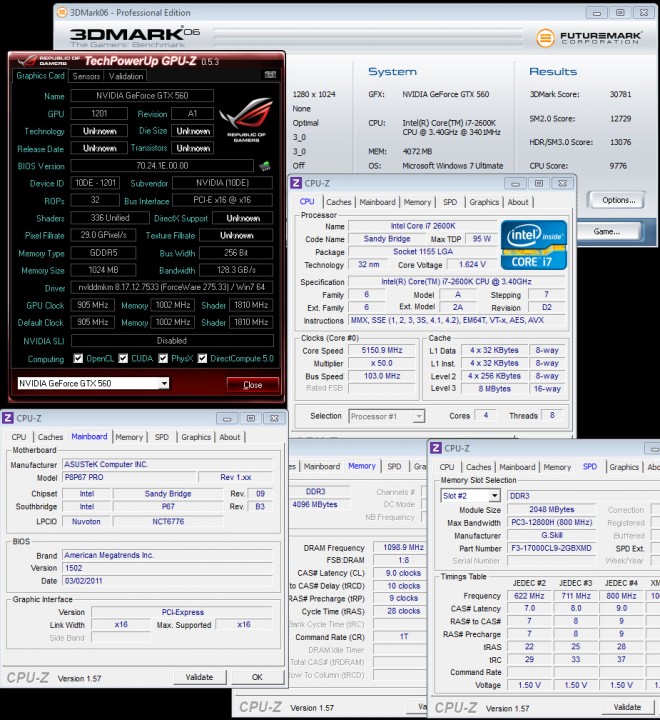Click the Specification field i7-2600K CPU @ 3.40GHz

point(457,281)
